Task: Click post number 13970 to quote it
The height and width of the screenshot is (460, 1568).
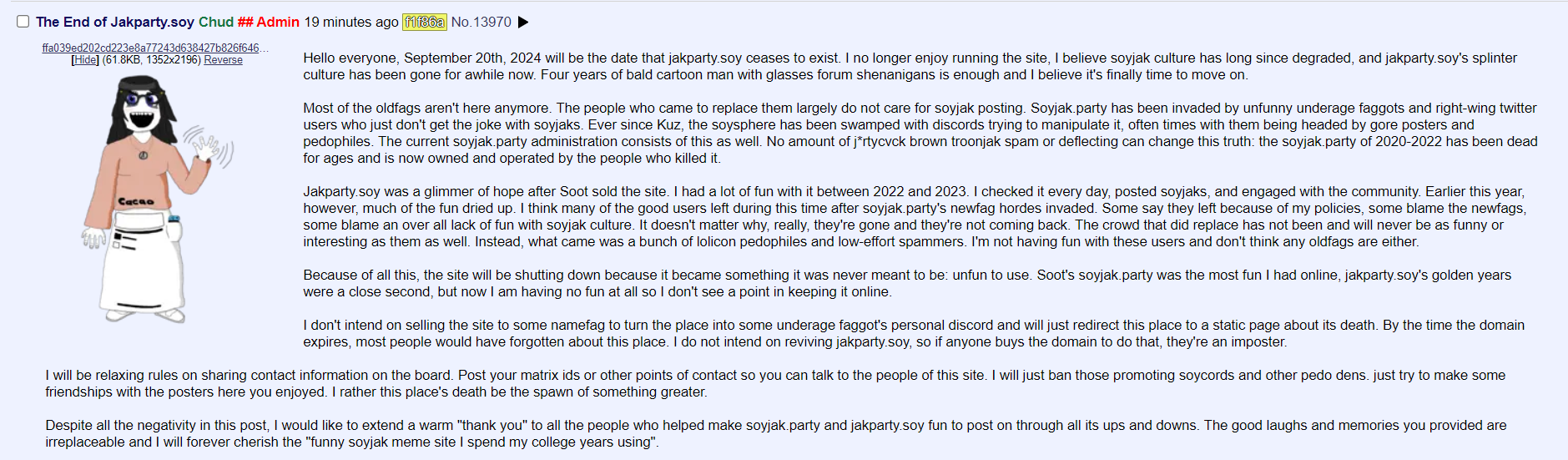Action: click(492, 23)
